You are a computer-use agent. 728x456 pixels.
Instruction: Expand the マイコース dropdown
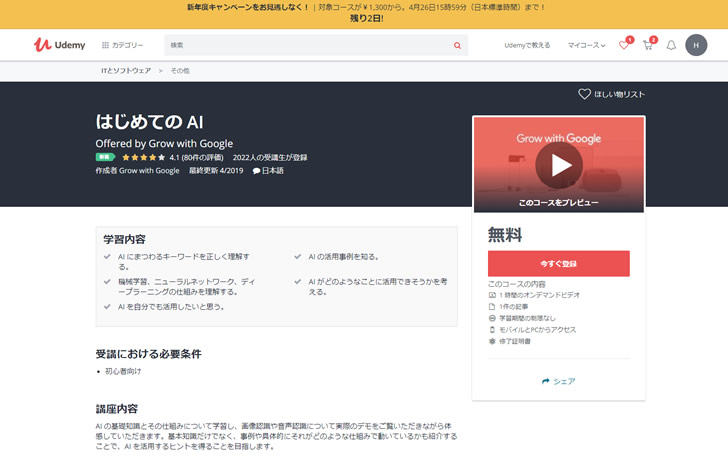coord(586,45)
